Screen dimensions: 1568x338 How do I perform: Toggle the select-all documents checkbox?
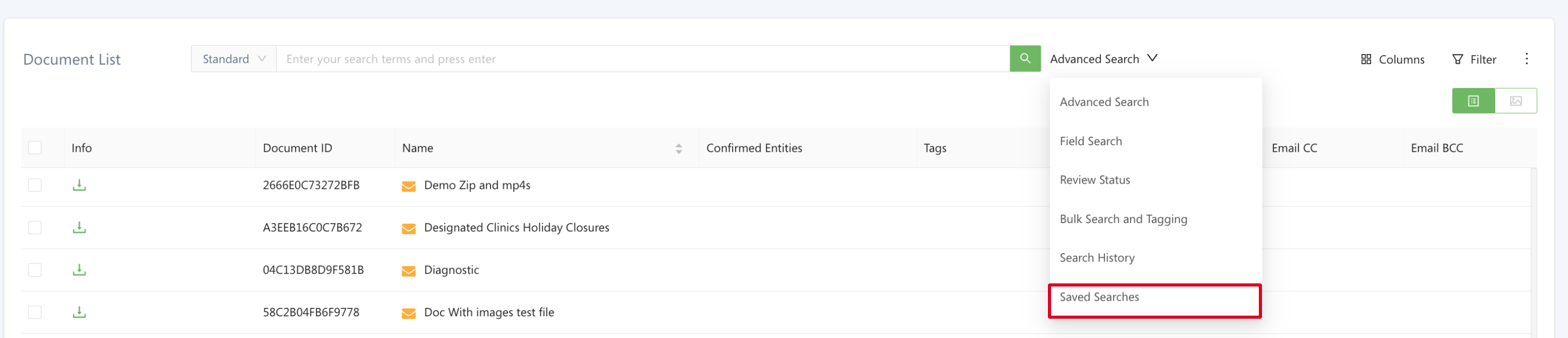click(35, 148)
